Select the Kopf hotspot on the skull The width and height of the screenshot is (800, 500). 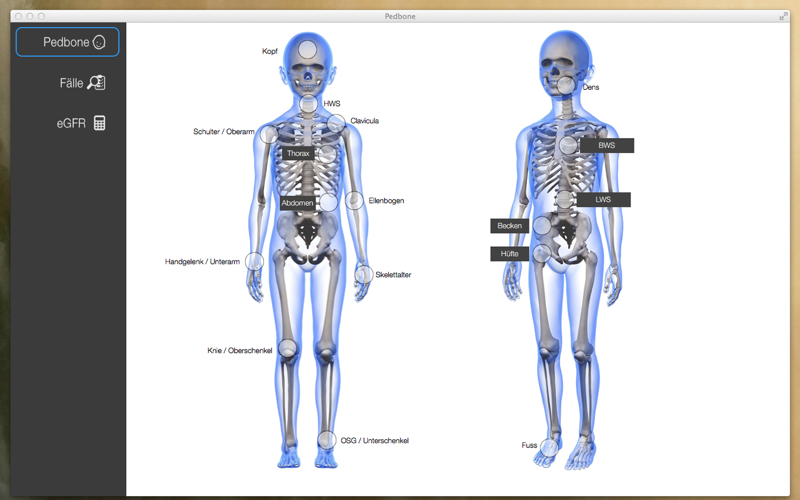[x=308, y=49]
